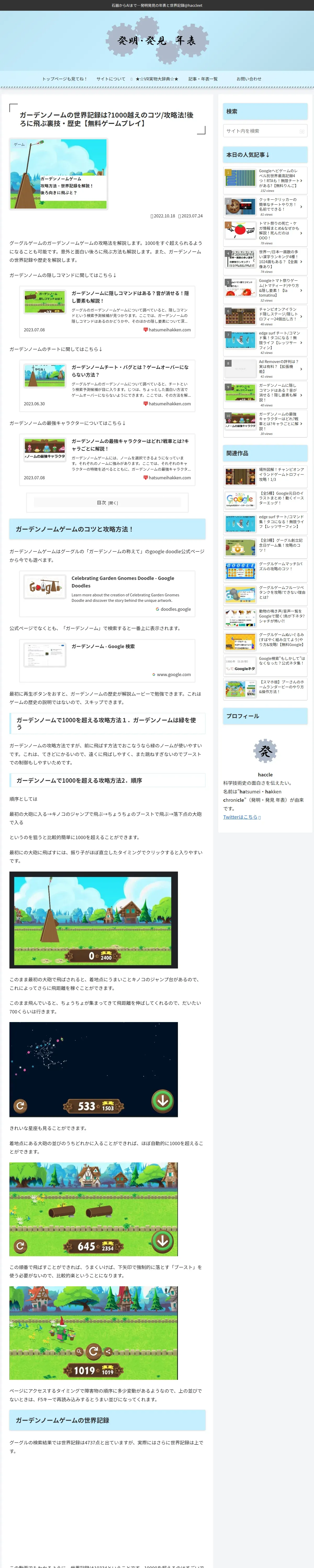This screenshot has height=1568, width=314.
Task: Click the chevron on Googleヘビゲーム popular item
Action: 301,181
